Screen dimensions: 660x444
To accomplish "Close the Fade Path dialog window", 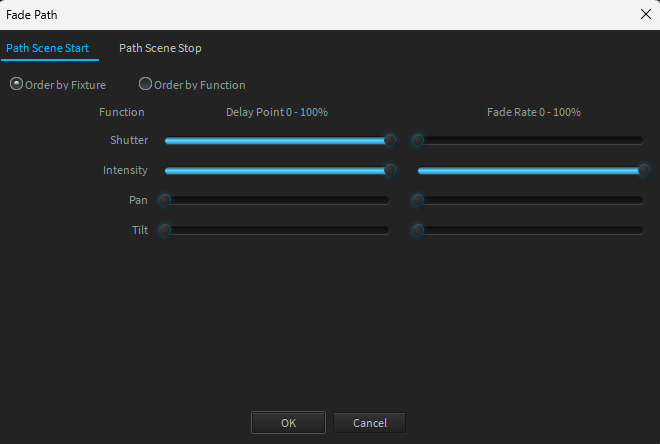I will point(645,14).
